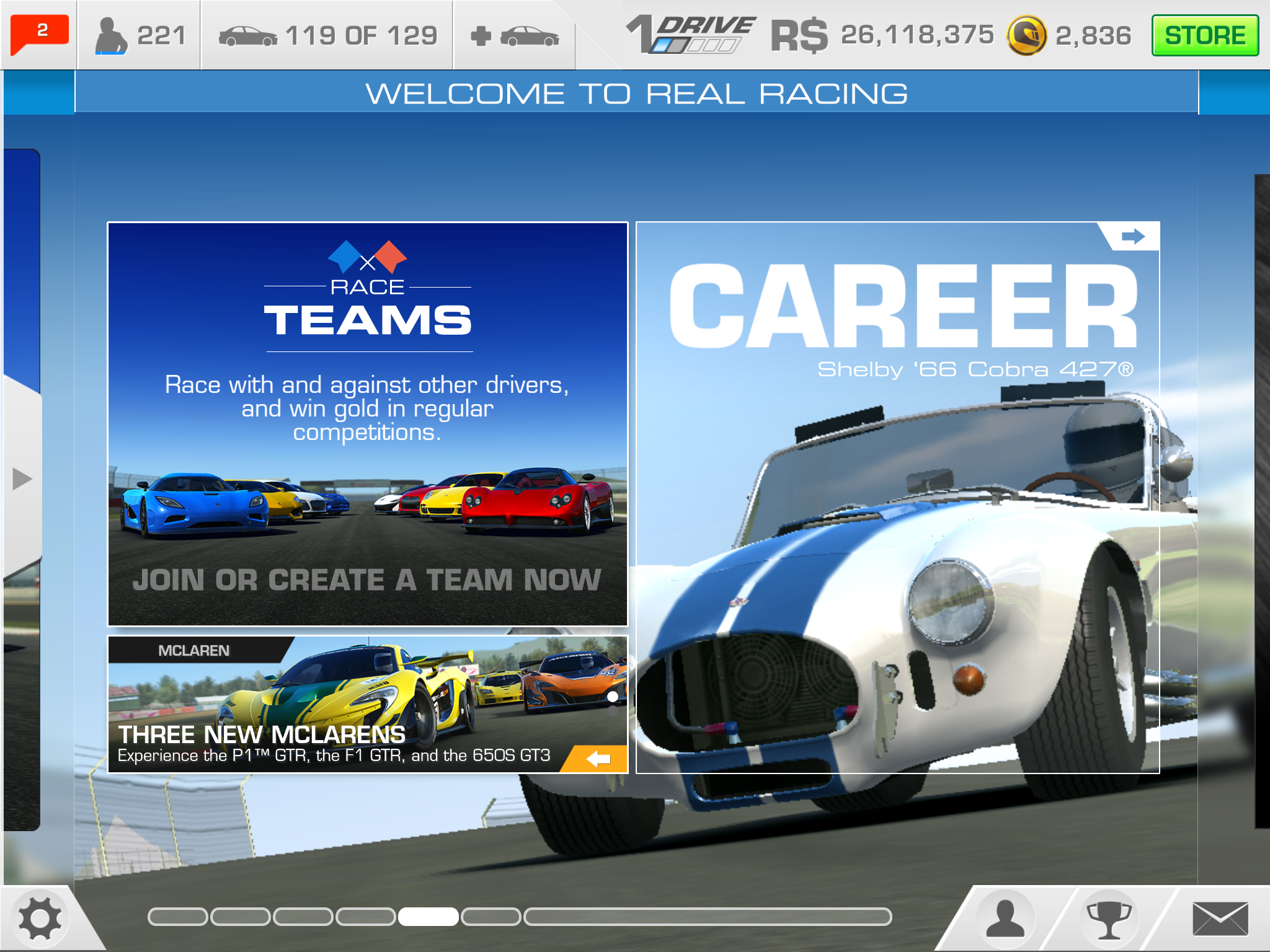Open the green STORE button
This screenshot has width=1270, height=952.
[1205, 35]
